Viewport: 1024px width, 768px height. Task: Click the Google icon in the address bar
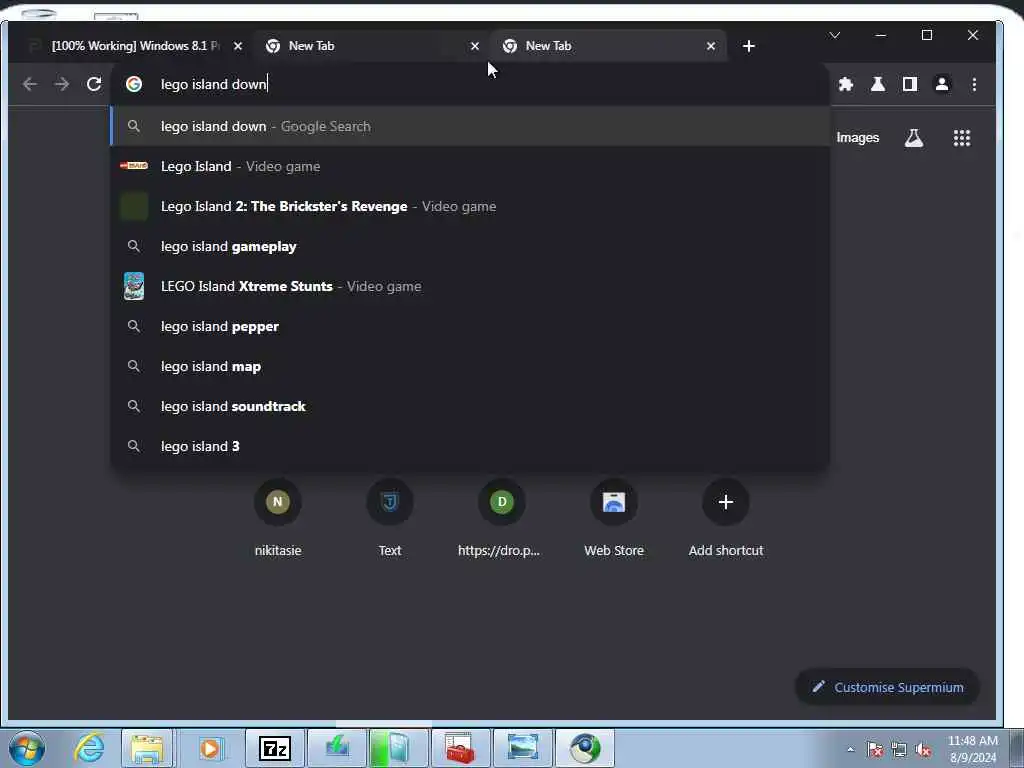click(x=134, y=84)
